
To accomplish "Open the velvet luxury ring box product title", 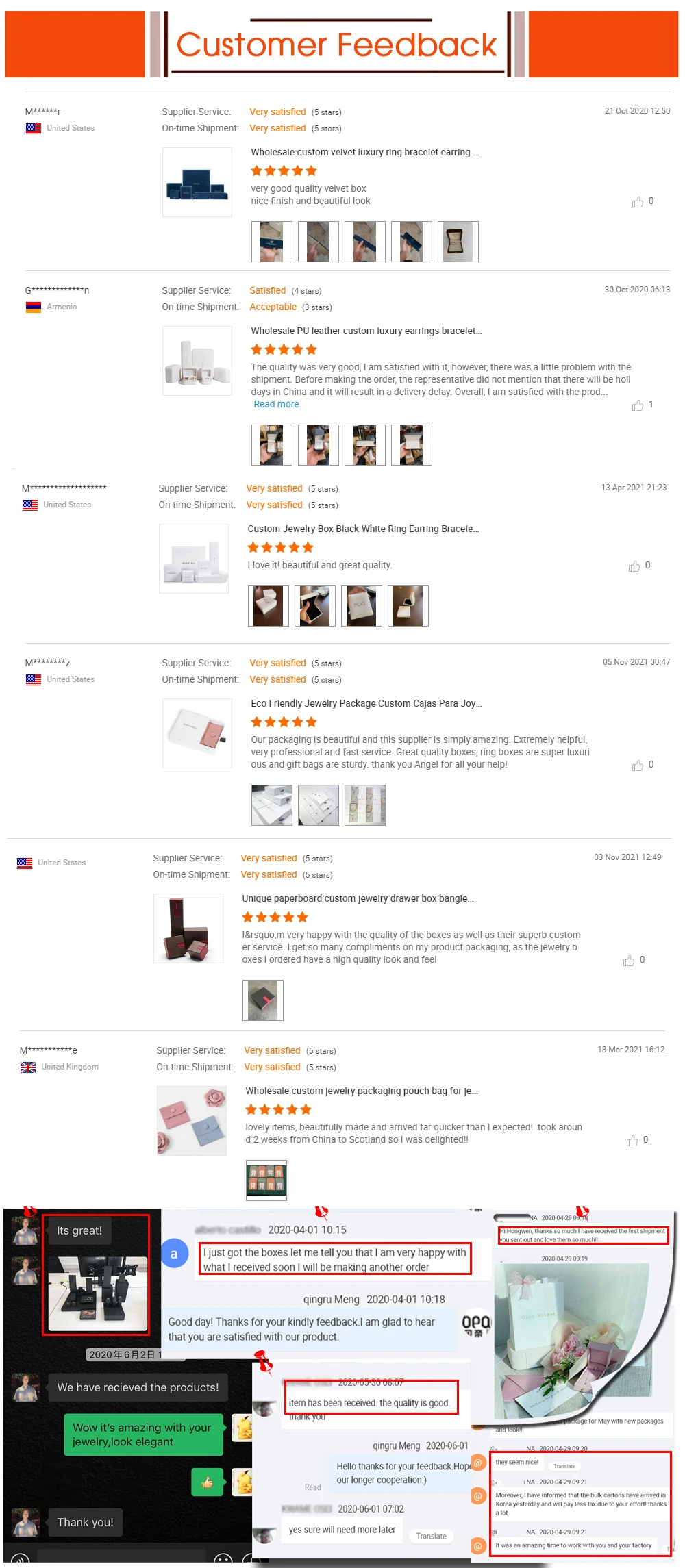I will (364, 153).
